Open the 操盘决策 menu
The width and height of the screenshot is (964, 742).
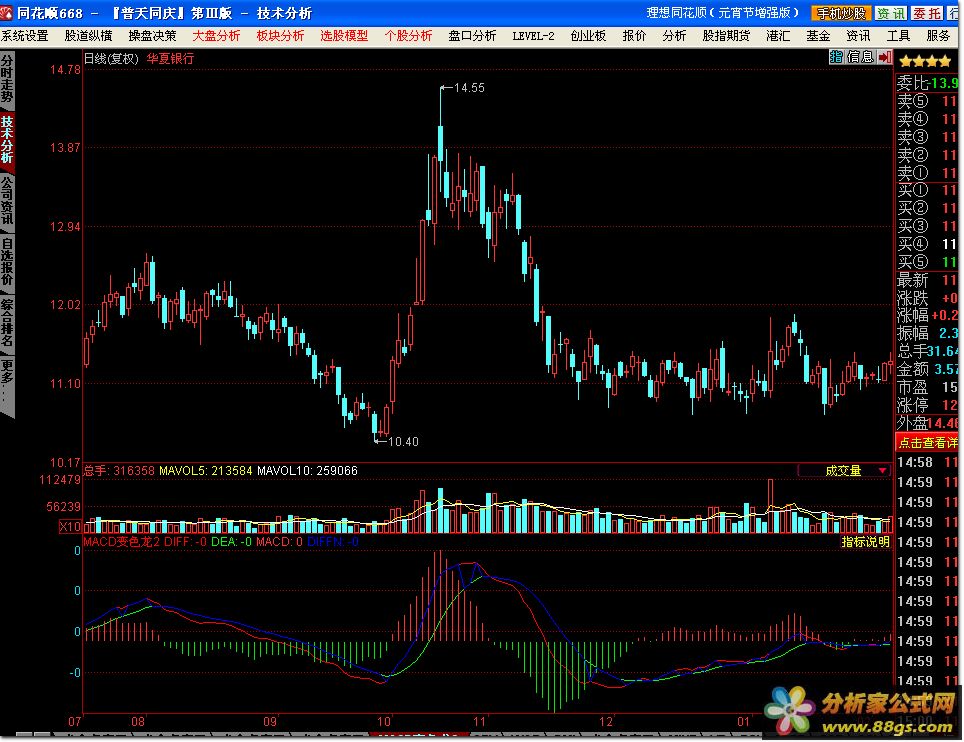[x=152, y=36]
